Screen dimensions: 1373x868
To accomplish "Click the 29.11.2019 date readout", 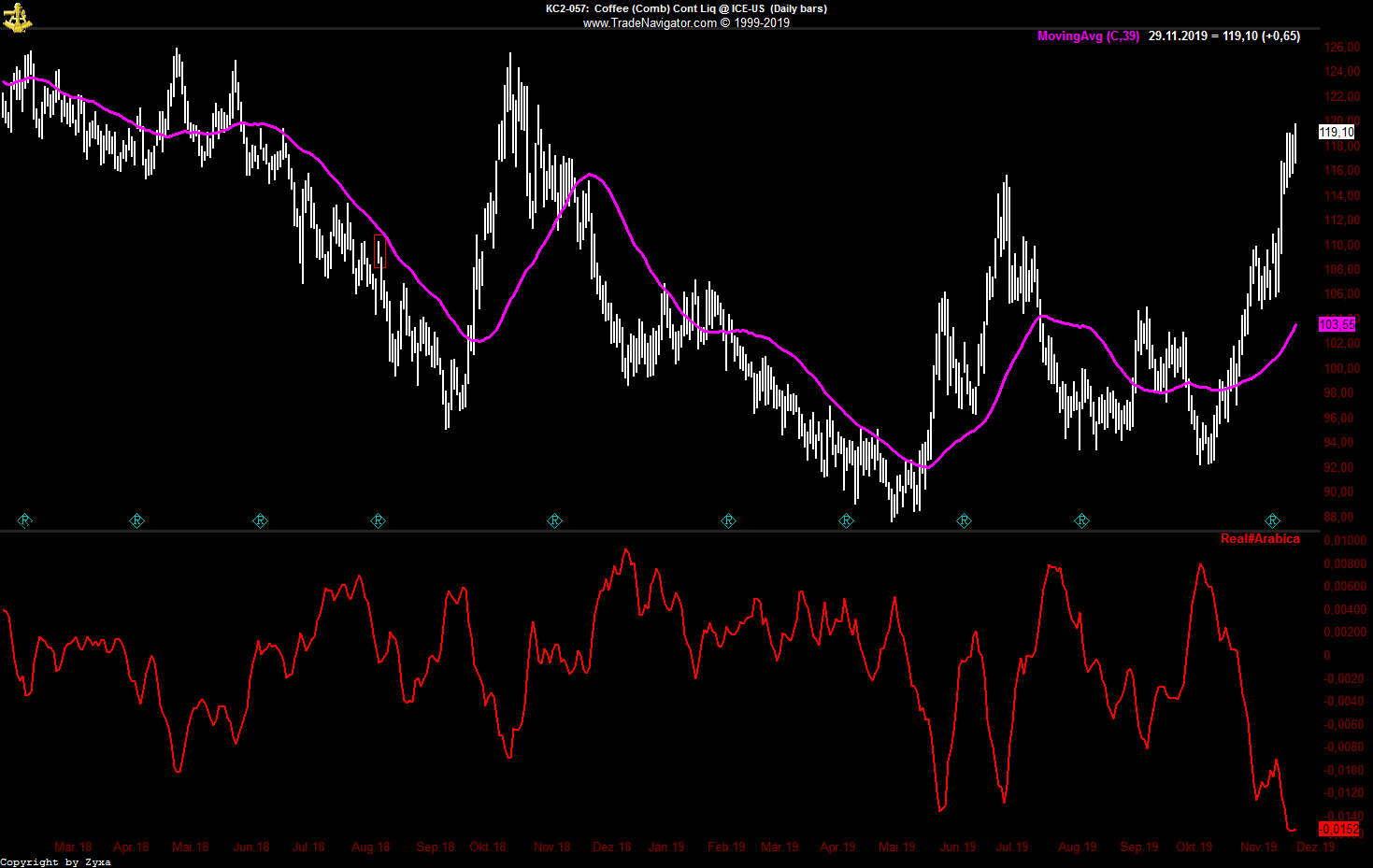I will (1178, 36).
